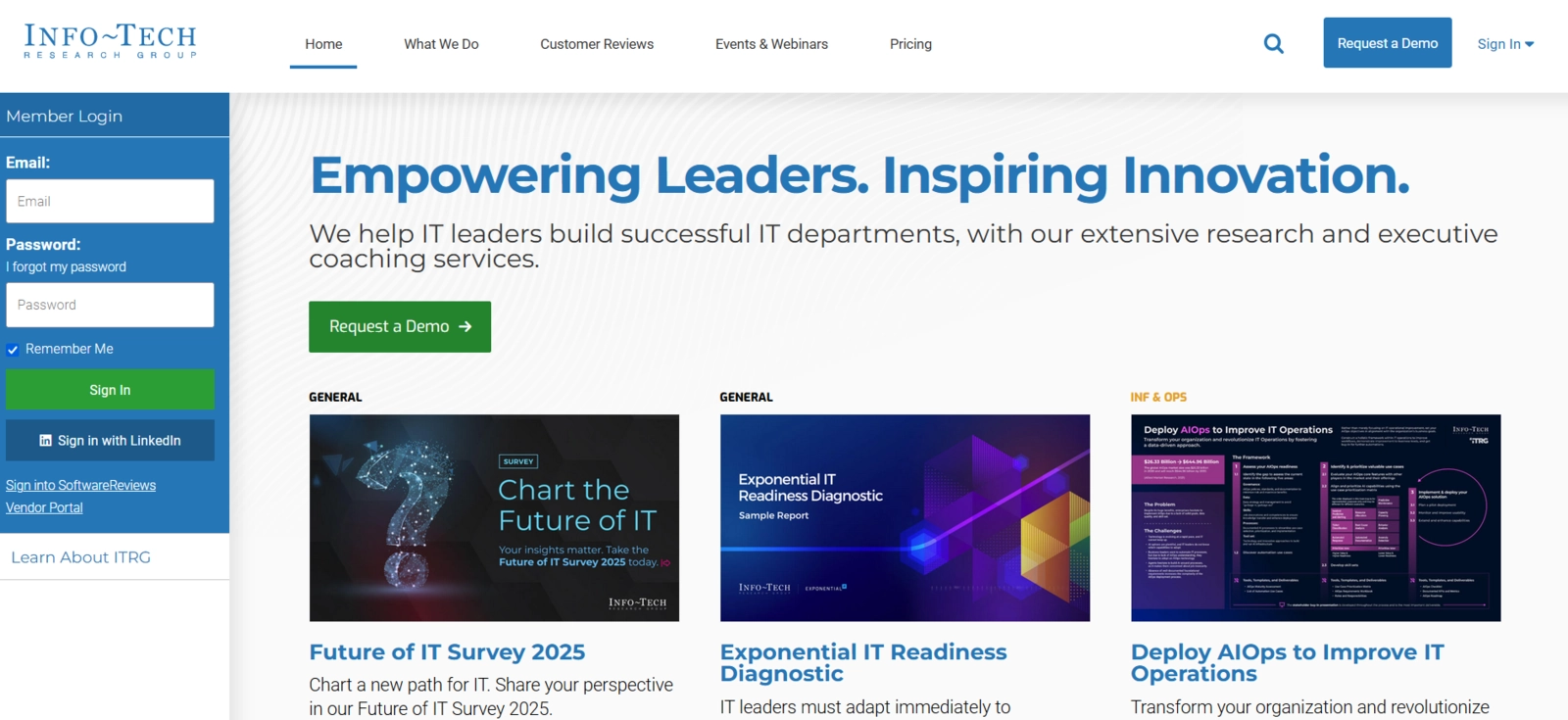Navigate to the Pricing page
This screenshot has height=720, width=1568.
910,44
